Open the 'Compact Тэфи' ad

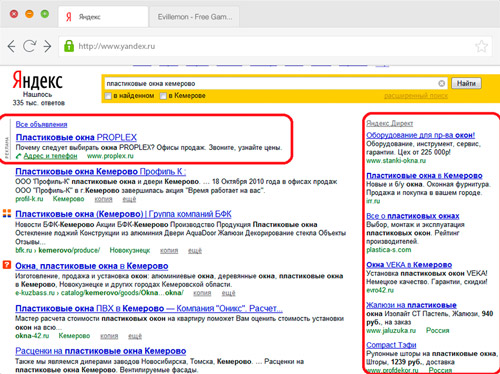click(391, 345)
